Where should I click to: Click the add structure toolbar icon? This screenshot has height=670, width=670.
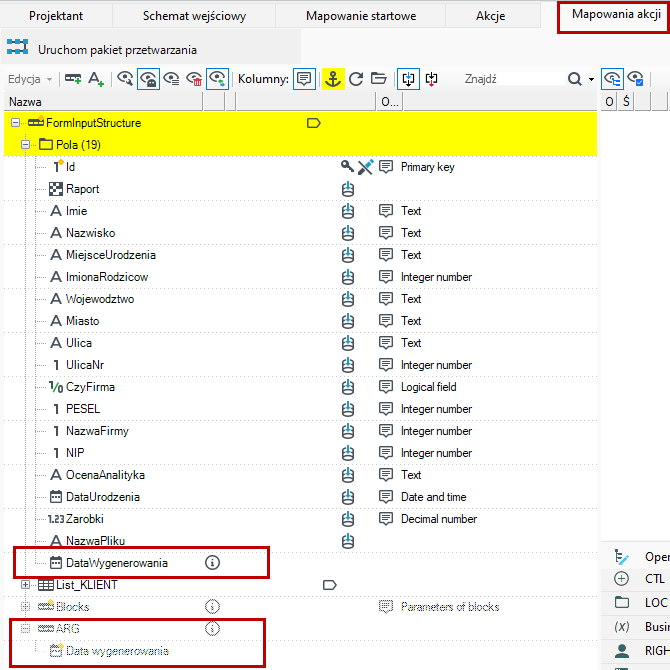[73, 79]
